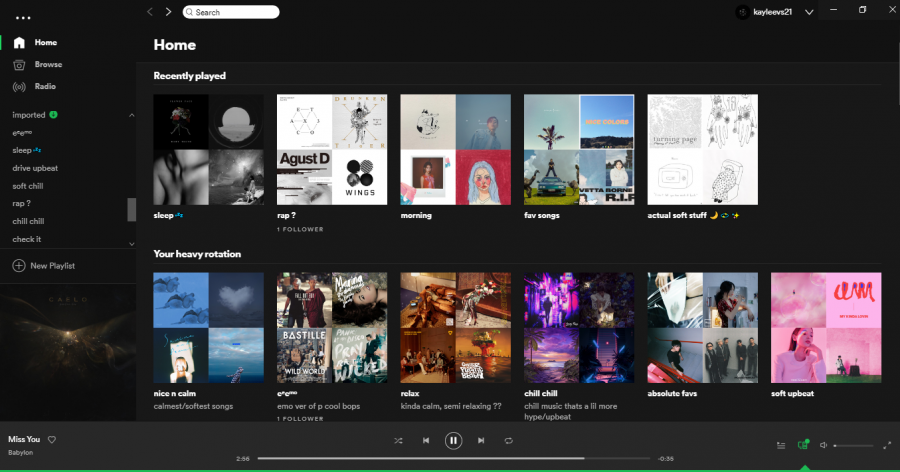This screenshot has width=900, height=472.
Task: Open the fav songs playlist cover
Action: pos(579,149)
